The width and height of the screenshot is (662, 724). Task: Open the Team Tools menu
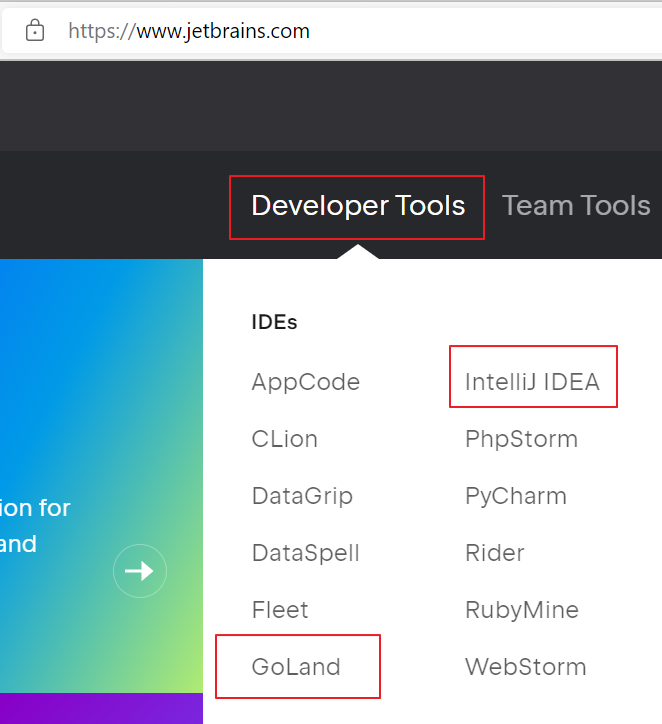pos(576,206)
